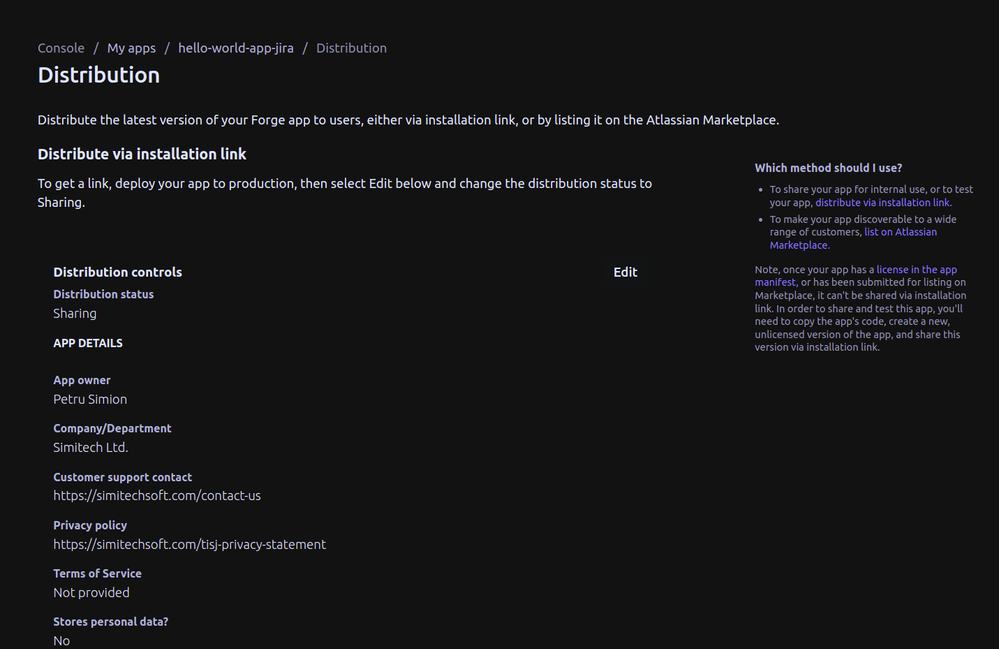Click 'No' under Stores personal data
This screenshot has width=999, height=649.
click(61, 640)
